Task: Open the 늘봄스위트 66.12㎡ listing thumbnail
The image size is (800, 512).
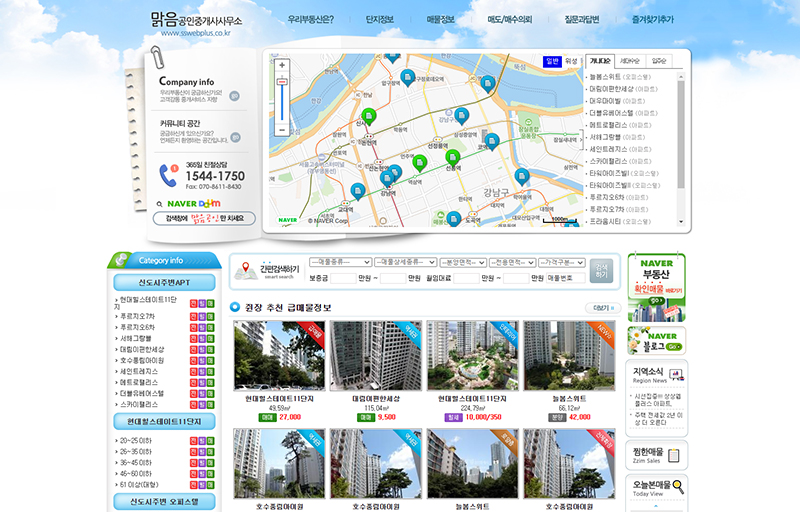Action: (x=569, y=355)
